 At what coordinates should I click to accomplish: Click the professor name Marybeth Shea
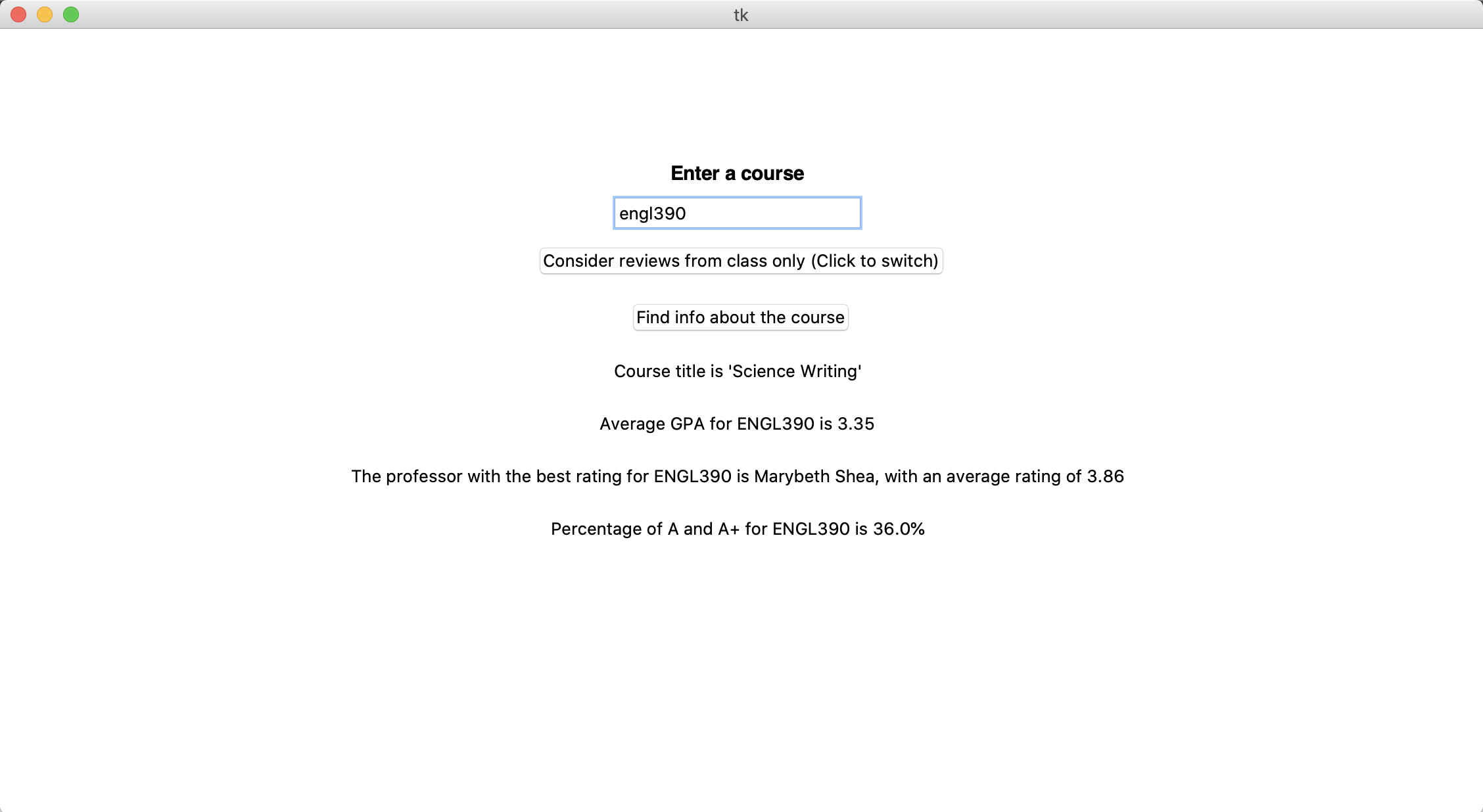(x=815, y=476)
